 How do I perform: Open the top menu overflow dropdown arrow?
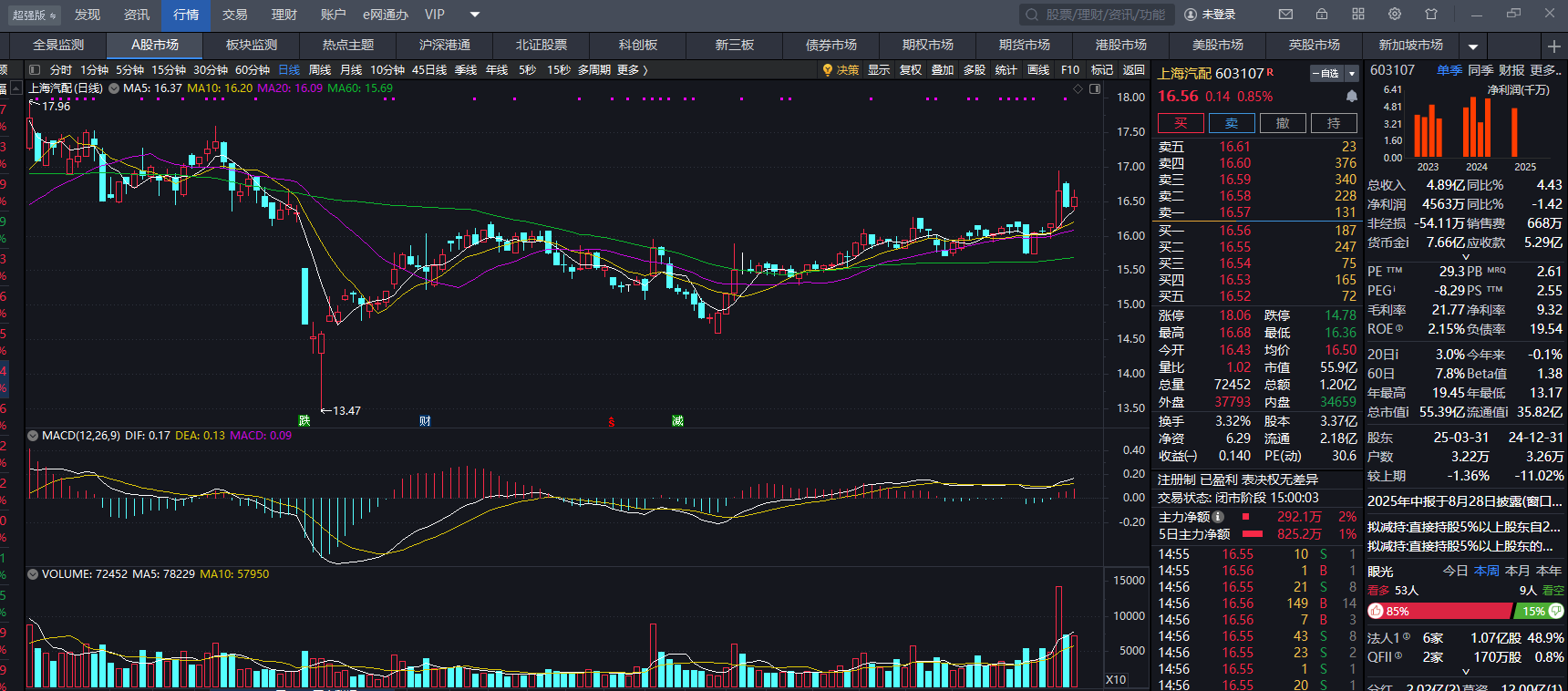coord(474,15)
